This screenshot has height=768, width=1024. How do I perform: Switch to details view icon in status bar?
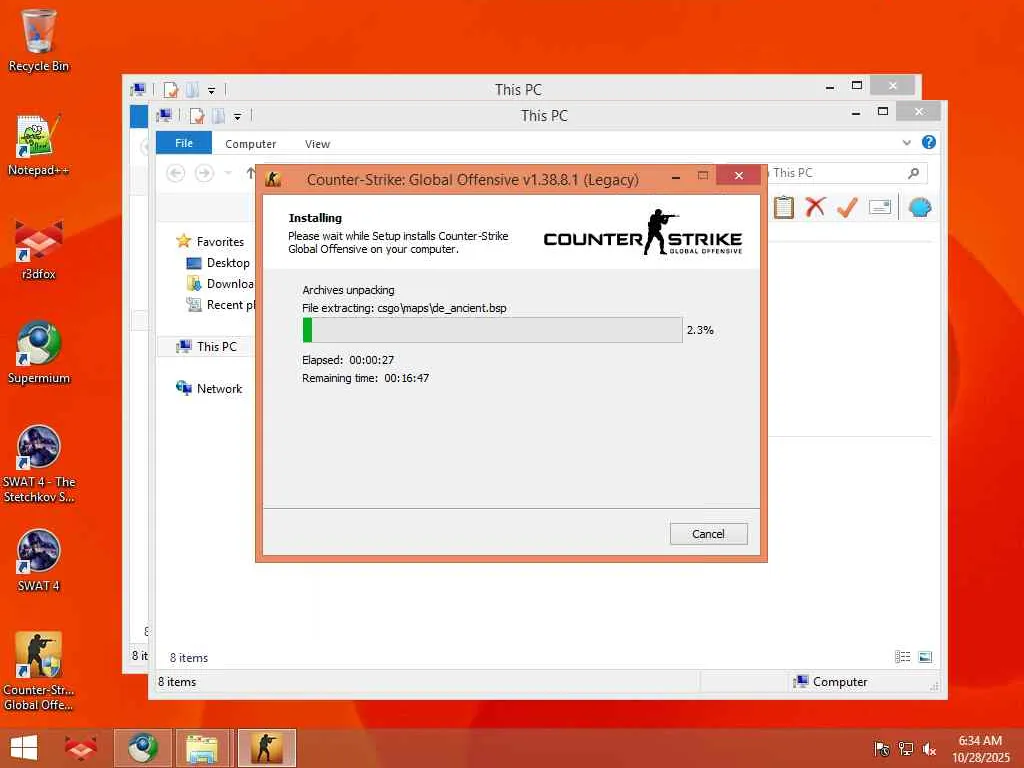tap(903, 657)
